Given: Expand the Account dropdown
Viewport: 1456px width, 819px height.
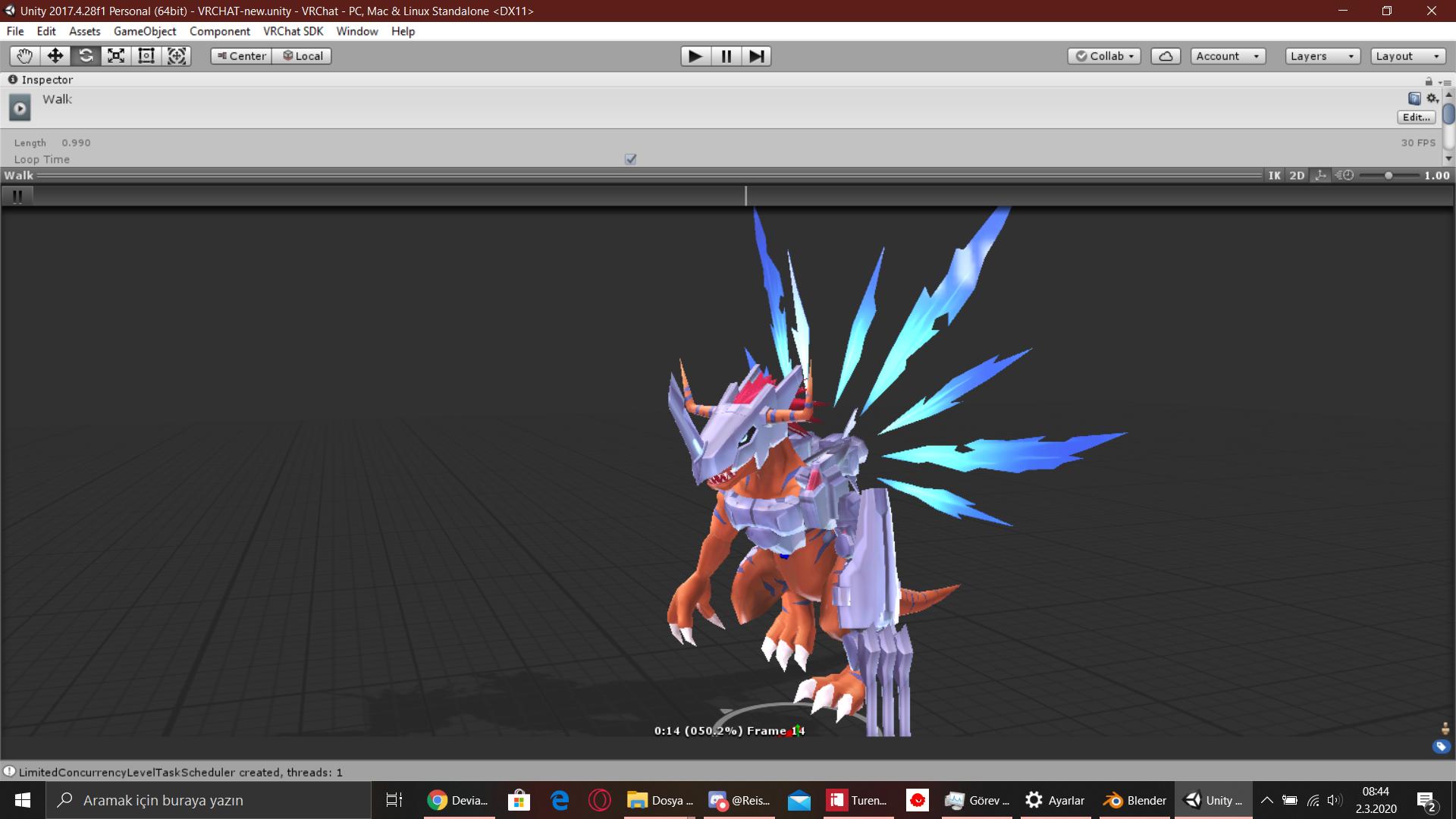Looking at the screenshot, I should click(1227, 56).
